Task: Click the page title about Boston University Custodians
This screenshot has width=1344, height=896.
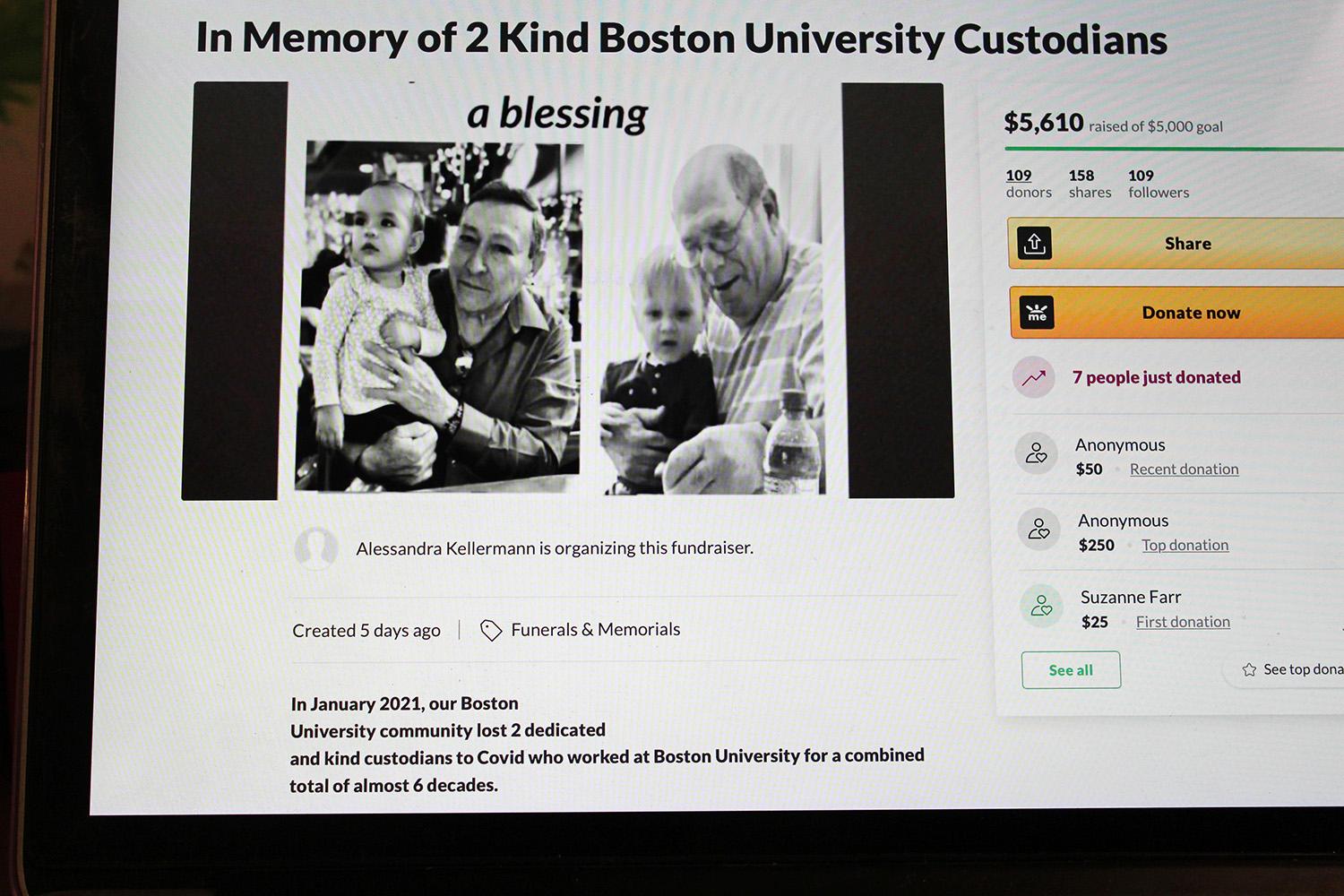Action: [681, 39]
